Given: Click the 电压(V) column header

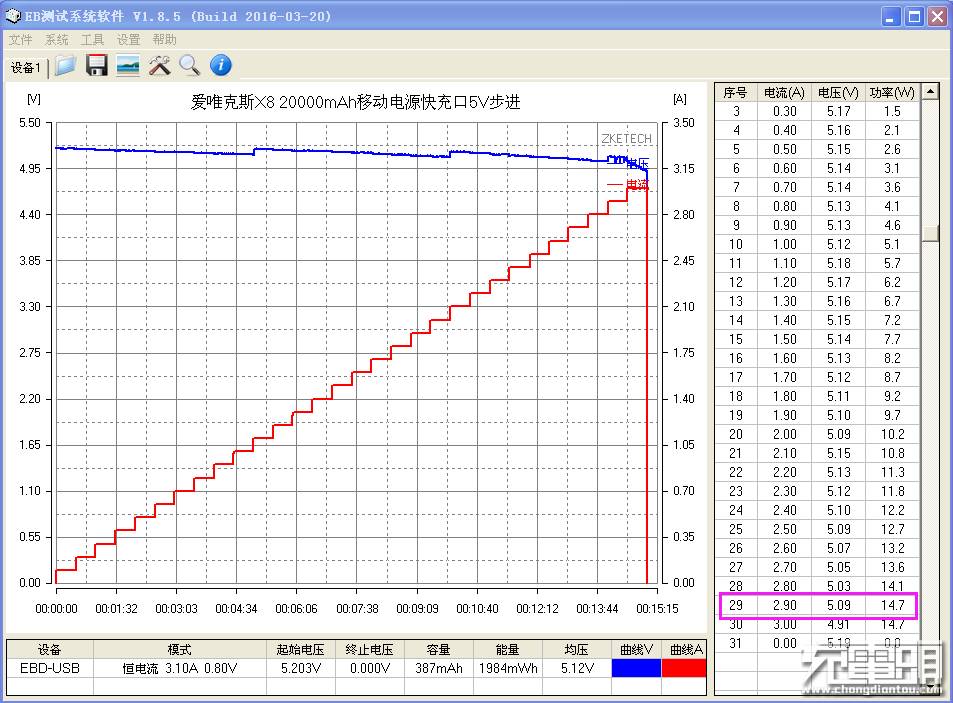Looking at the screenshot, I should tap(838, 92).
